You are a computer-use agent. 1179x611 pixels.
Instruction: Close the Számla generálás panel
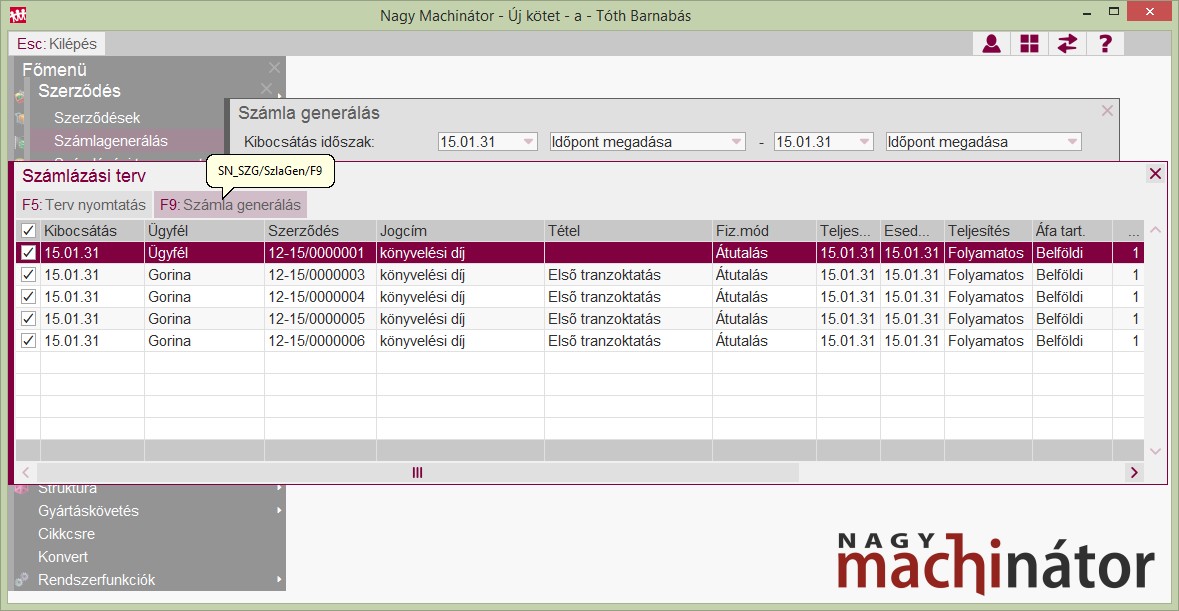click(x=1107, y=111)
